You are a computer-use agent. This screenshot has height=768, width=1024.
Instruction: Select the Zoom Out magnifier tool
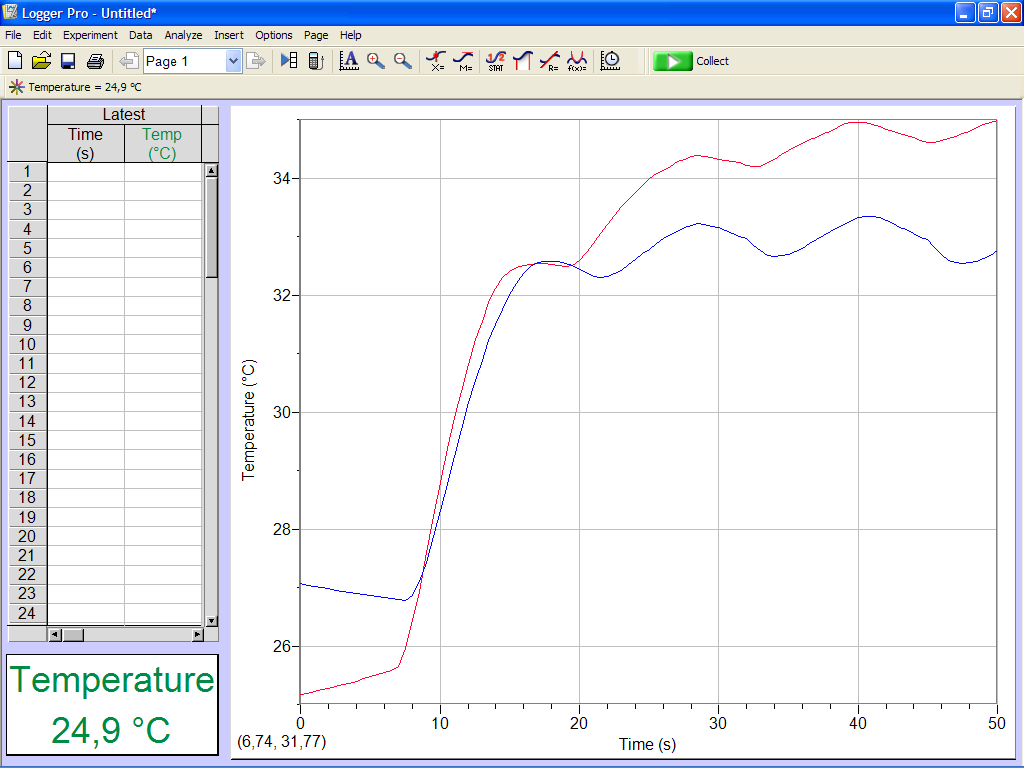pyautogui.click(x=403, y=61)
